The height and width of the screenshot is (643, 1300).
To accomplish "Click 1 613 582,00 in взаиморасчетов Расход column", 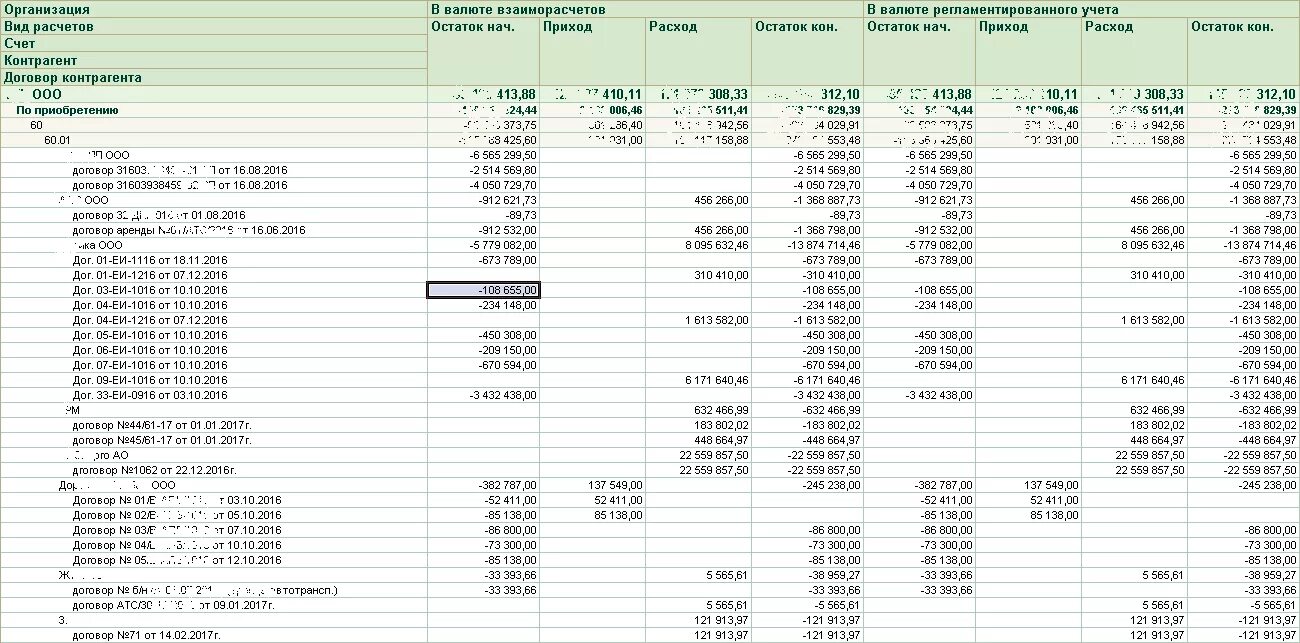I will coord(698,320).
